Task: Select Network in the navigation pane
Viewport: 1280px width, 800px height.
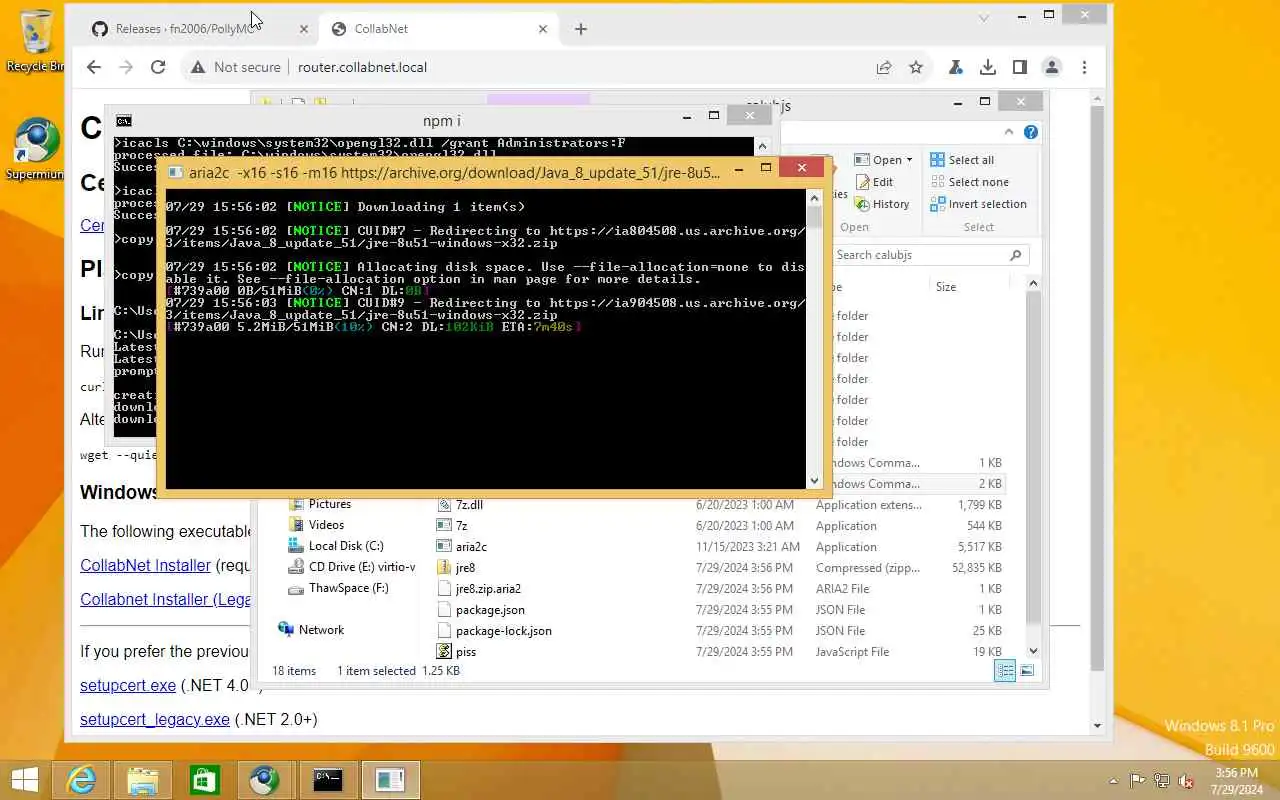Action: [x=310, y=629]
